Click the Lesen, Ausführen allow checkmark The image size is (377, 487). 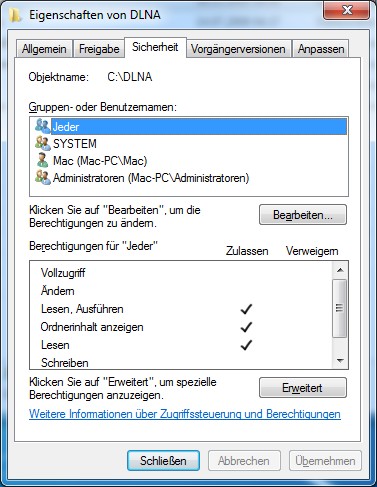246,309
